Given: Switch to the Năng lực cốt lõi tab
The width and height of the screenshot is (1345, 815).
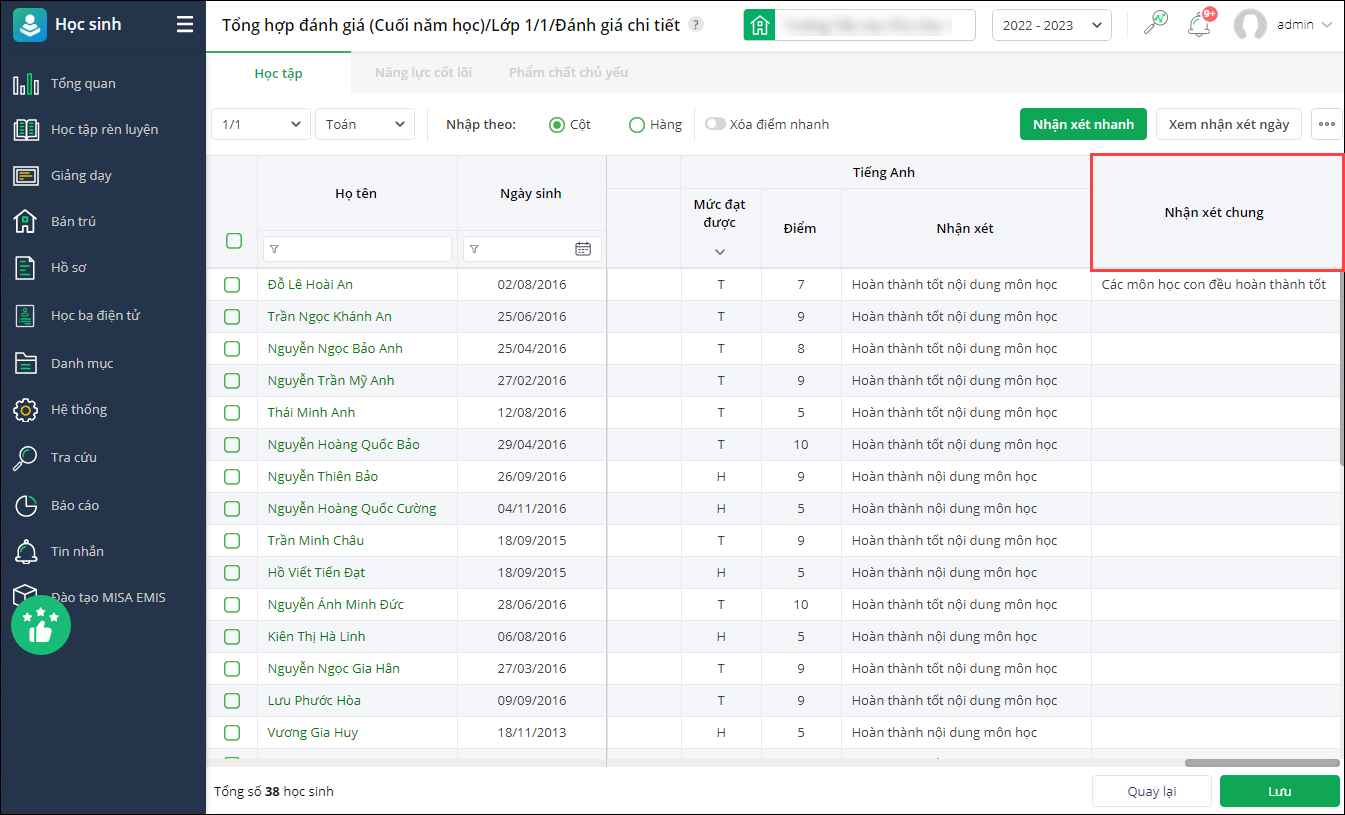Looking at the screenshot, I should coord(423,73).
